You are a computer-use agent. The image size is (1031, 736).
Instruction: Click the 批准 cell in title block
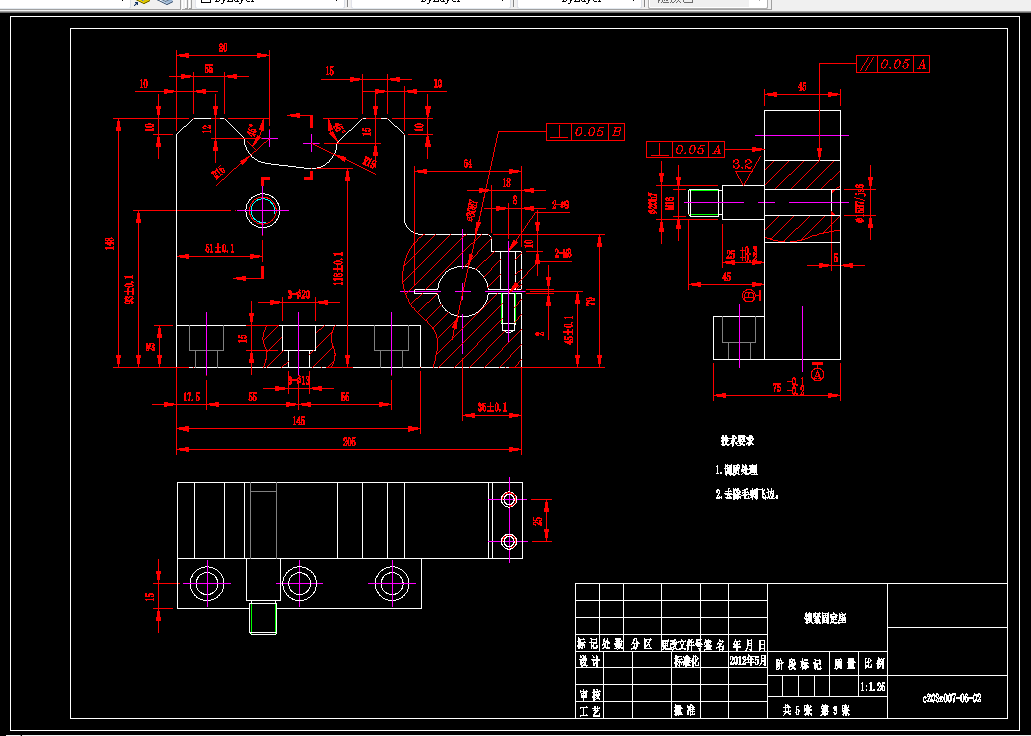(x=684, y=710)
